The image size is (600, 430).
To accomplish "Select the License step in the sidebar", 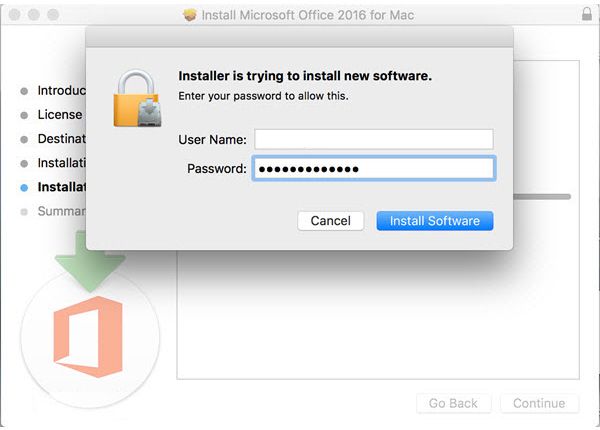I will click(60, 114).
